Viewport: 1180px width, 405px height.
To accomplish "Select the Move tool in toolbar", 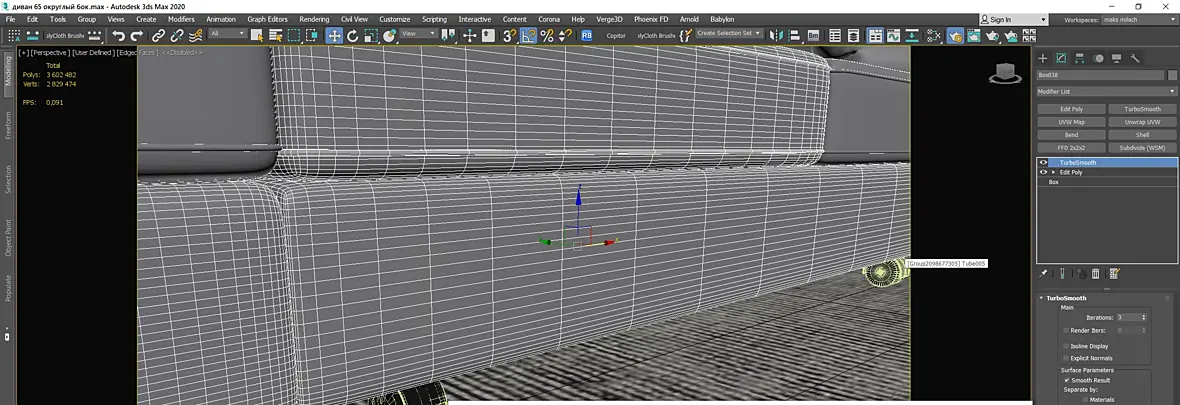I will [x=334, y=35].
